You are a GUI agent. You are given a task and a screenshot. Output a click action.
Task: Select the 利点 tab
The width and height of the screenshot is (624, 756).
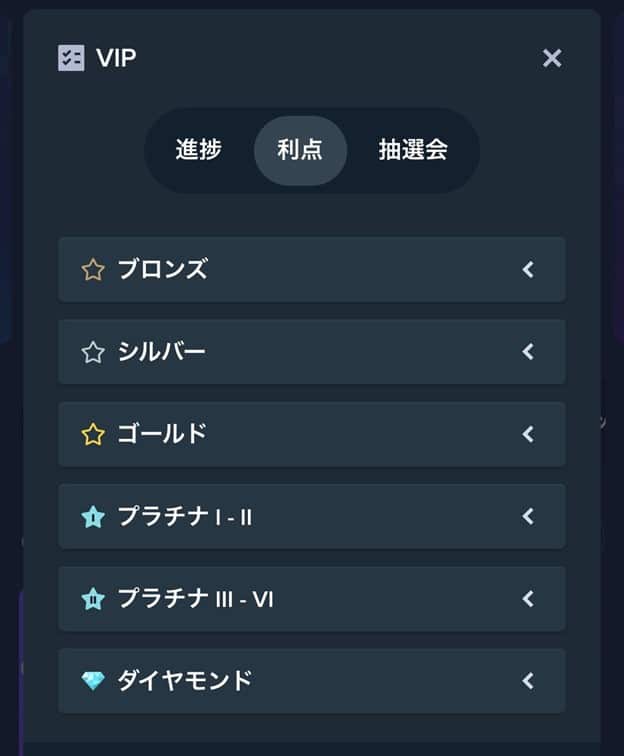[300, 150]
